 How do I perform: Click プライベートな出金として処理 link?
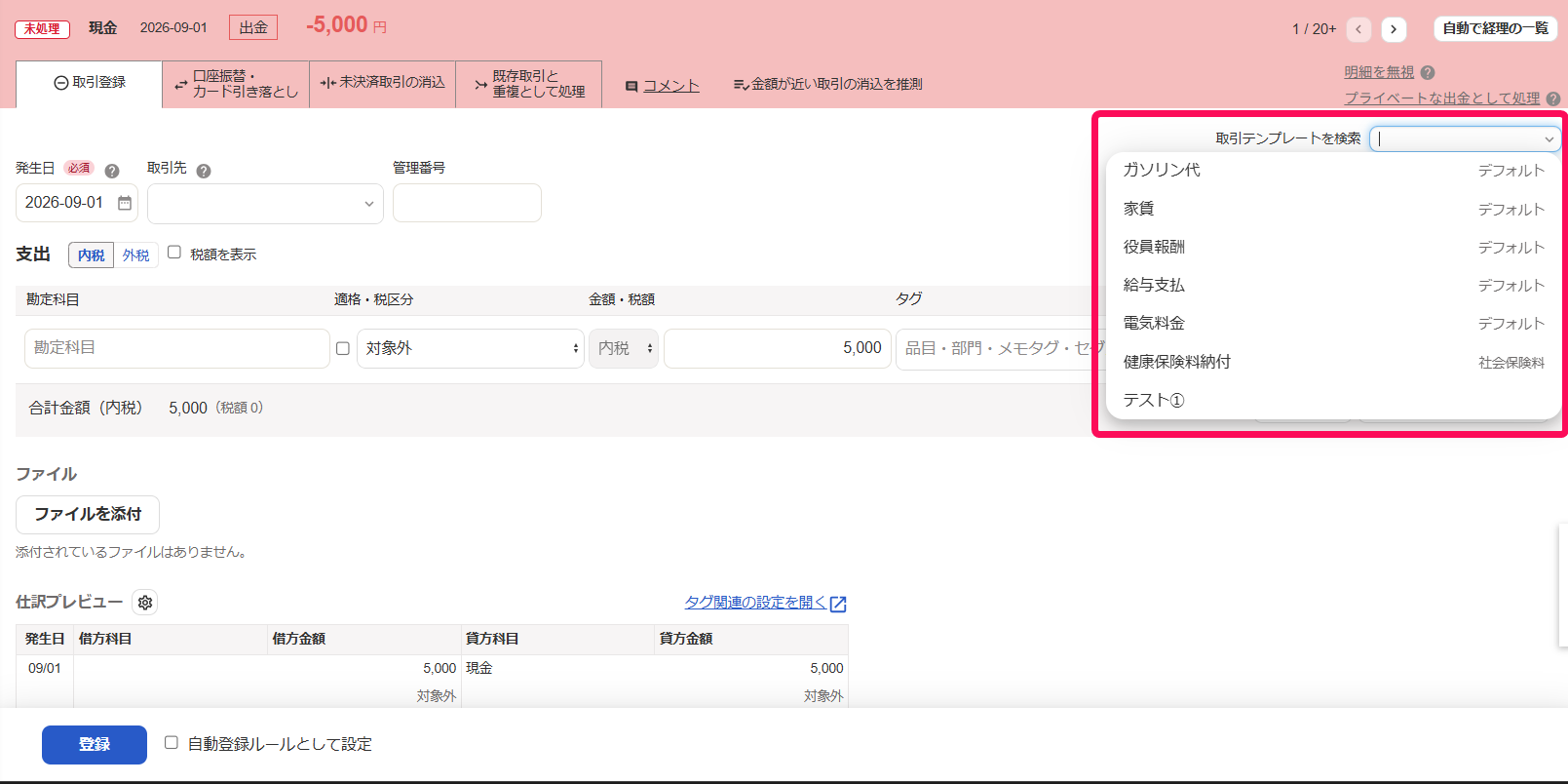click(x=1442, y=98)
